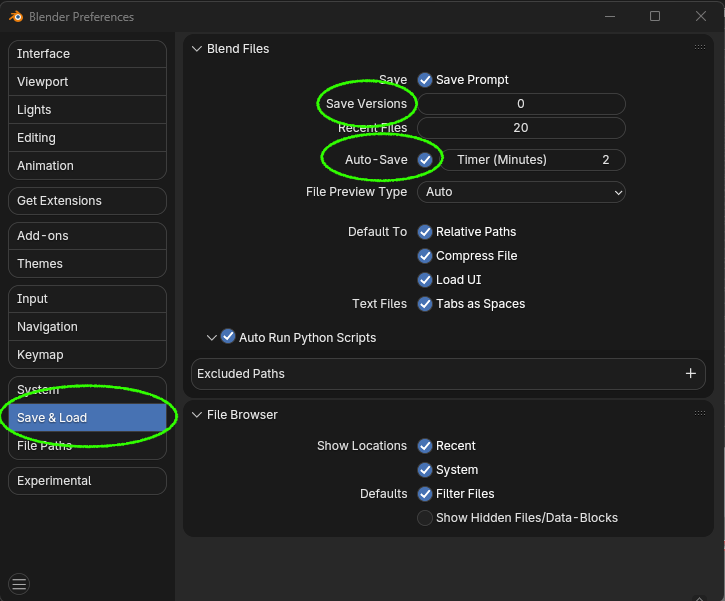This screenshot has height=601, width=725.
Task: Collapse the File Browser panel
Action: click(x=197, y=415)
